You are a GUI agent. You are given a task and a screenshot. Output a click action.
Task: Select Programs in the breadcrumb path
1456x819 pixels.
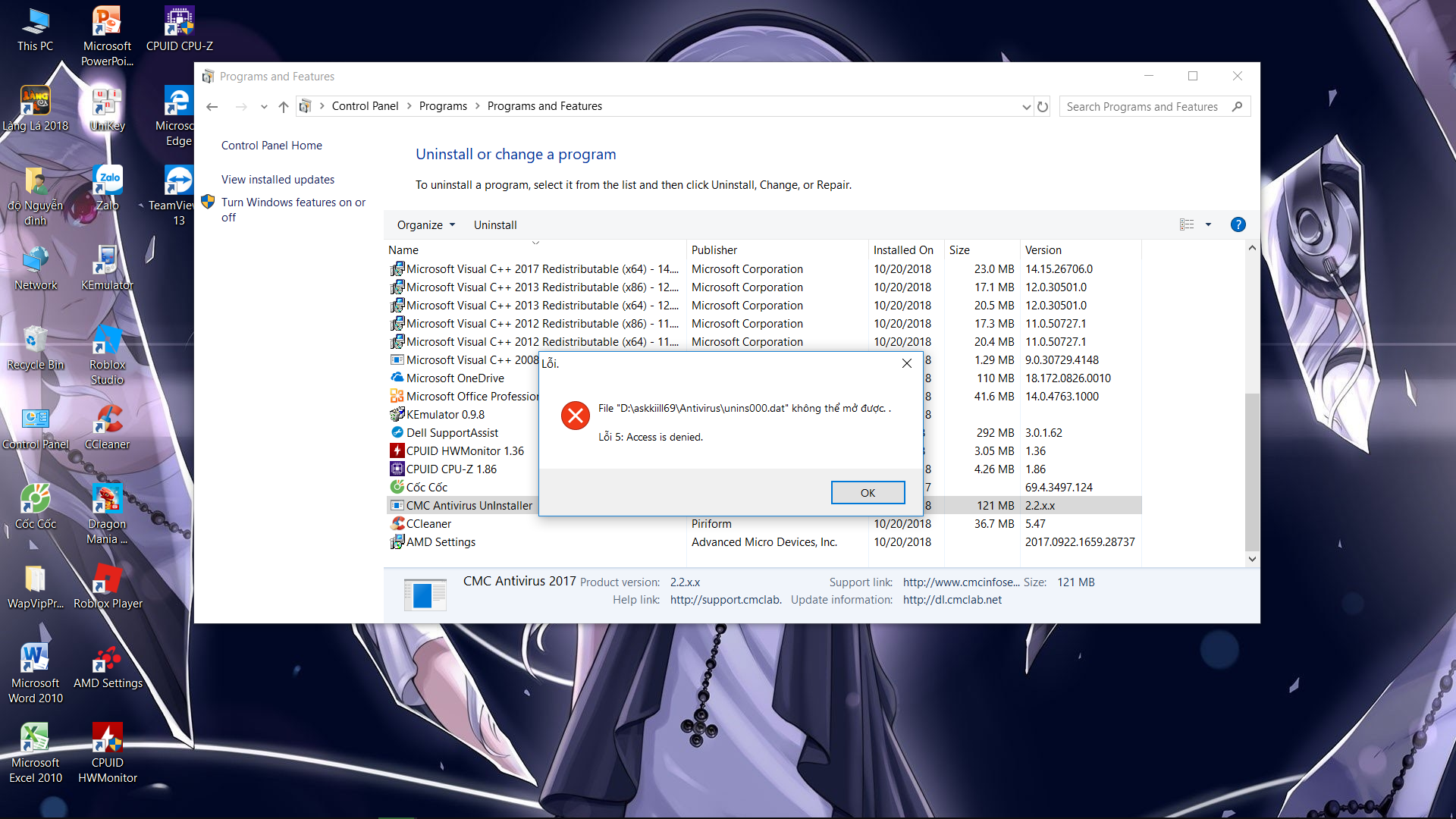point(443,106)
